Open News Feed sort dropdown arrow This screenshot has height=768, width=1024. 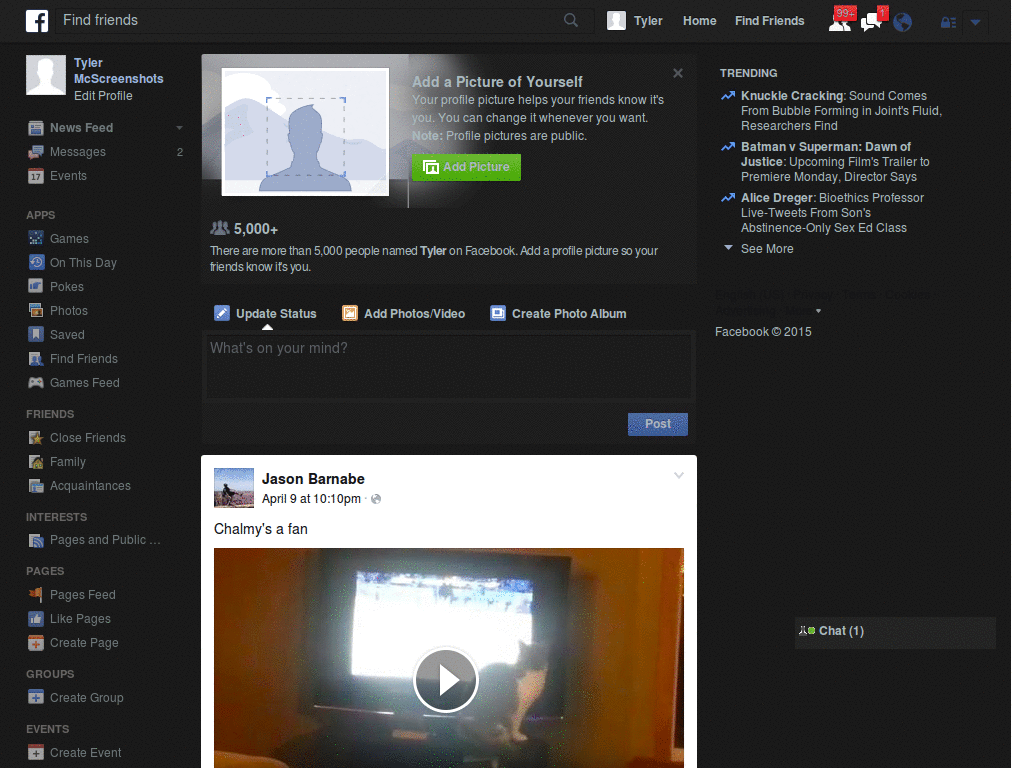coord(179,128)
